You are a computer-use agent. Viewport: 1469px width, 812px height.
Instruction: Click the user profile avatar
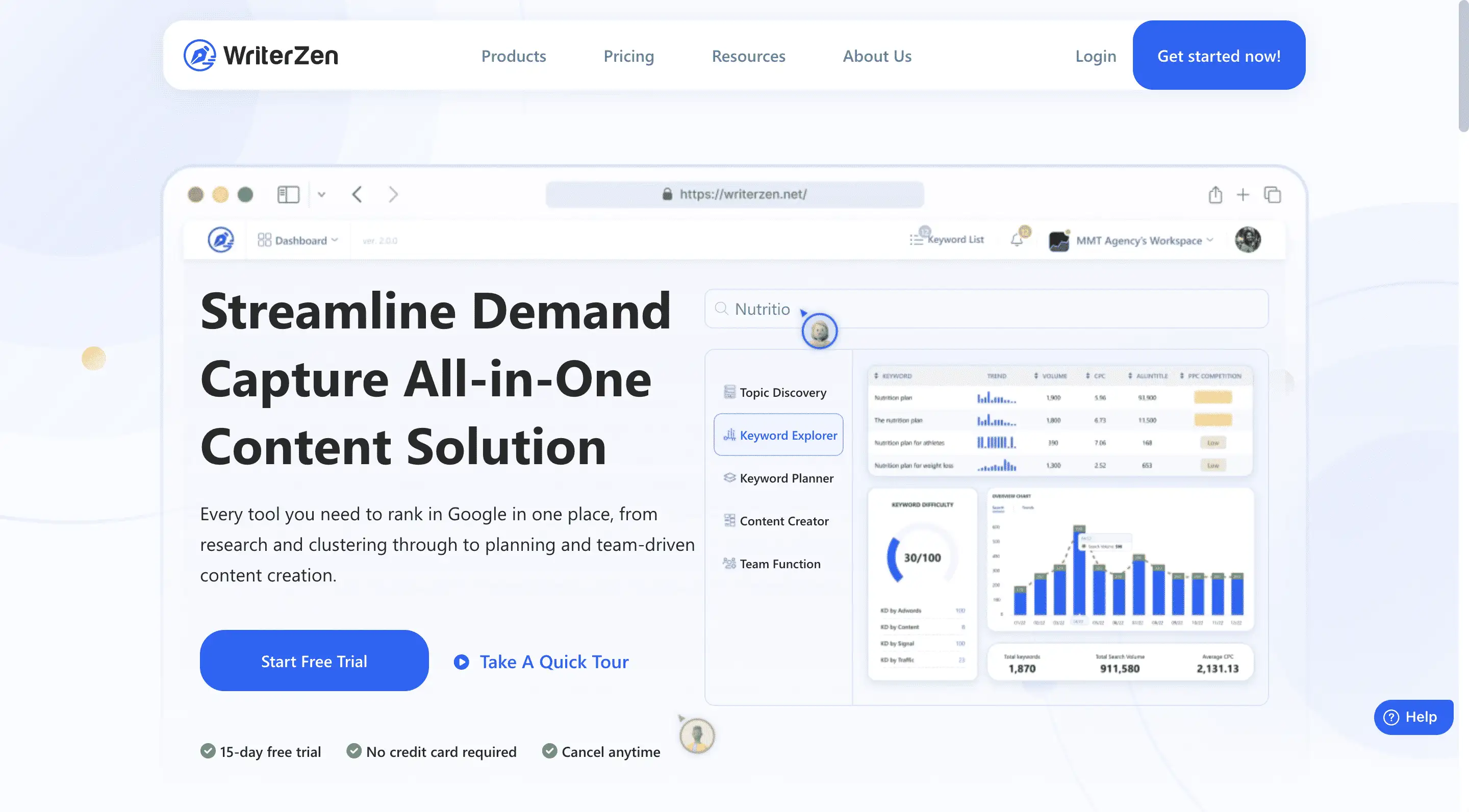(x=1248, y=240)
